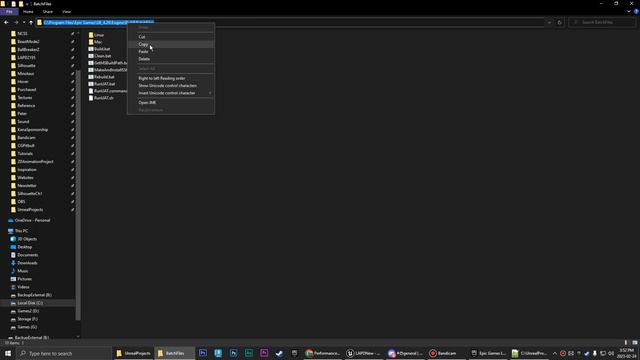Open the Sound quick access folder
This screenshot has height=360, width=640.
[x=23, y=122]
